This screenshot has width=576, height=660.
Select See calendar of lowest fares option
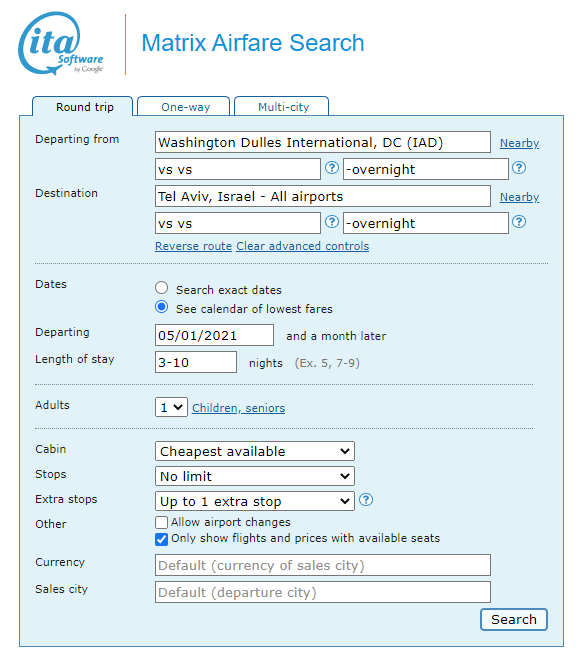coord(161,307)
